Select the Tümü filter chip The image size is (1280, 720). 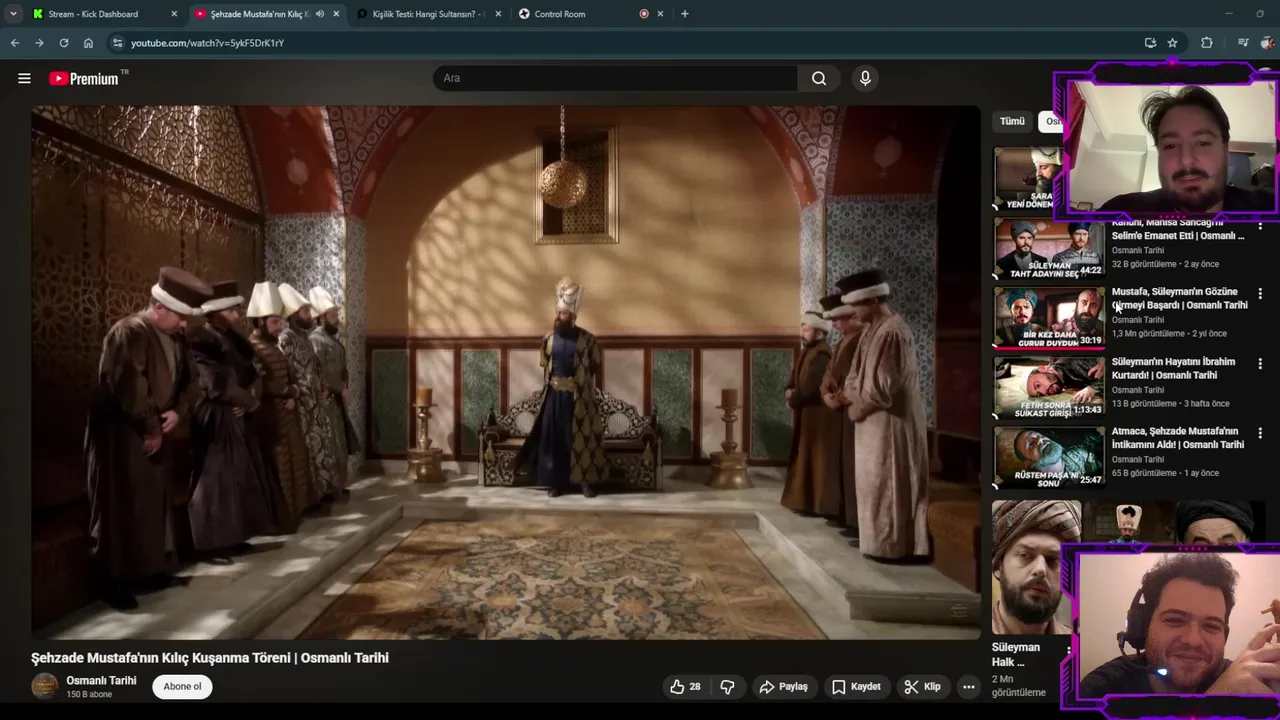coord(1012,121)
